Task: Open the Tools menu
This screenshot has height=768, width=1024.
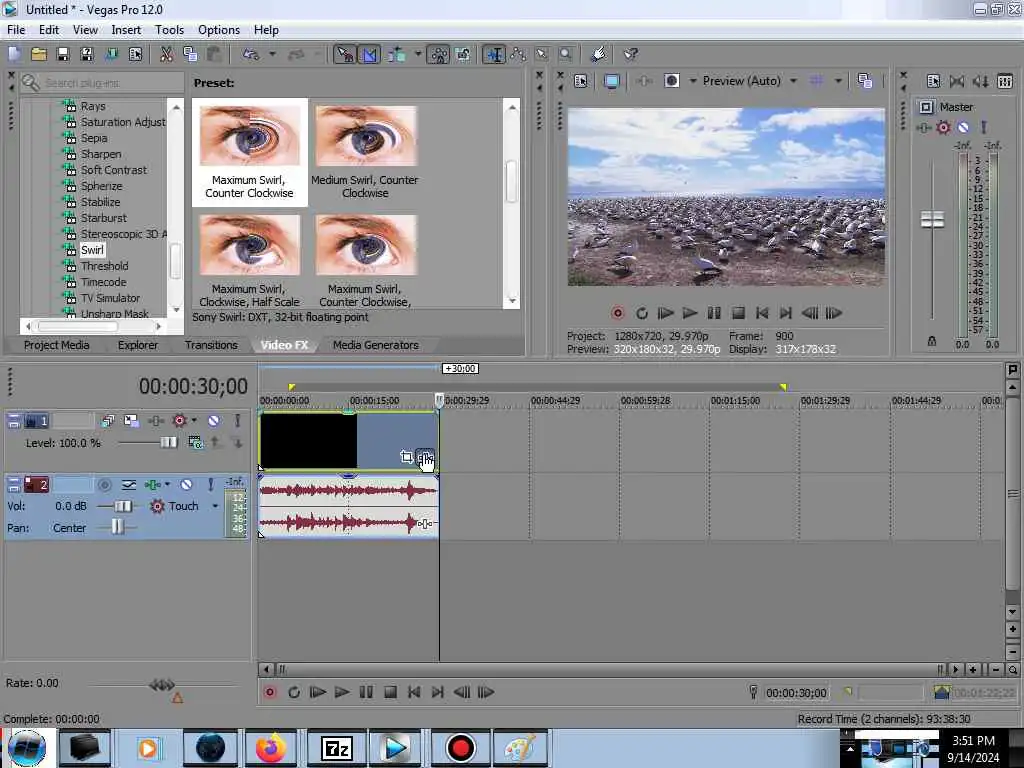Action: (170, 30)
